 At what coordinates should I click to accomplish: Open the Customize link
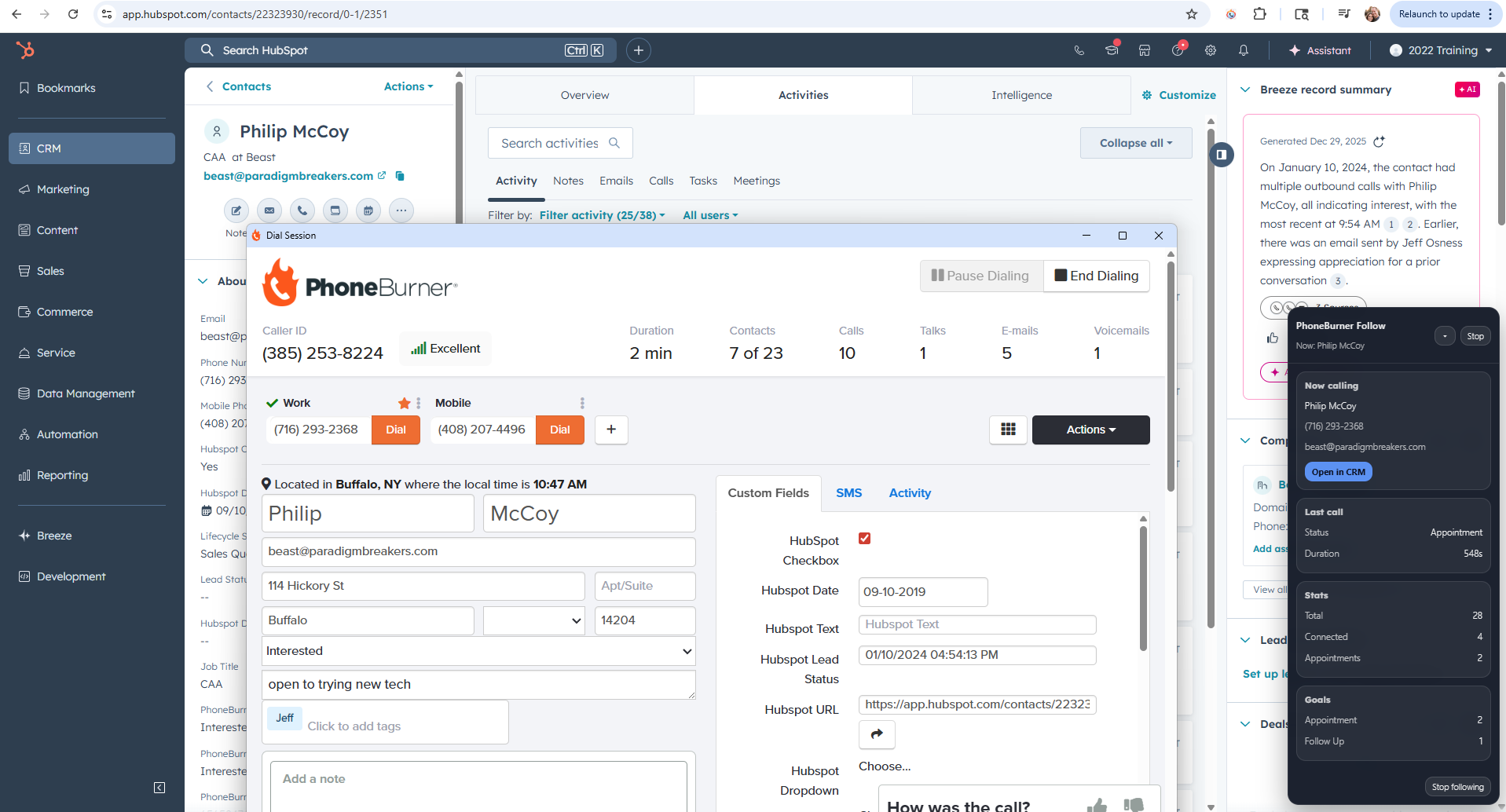(x=1178, y=95)
